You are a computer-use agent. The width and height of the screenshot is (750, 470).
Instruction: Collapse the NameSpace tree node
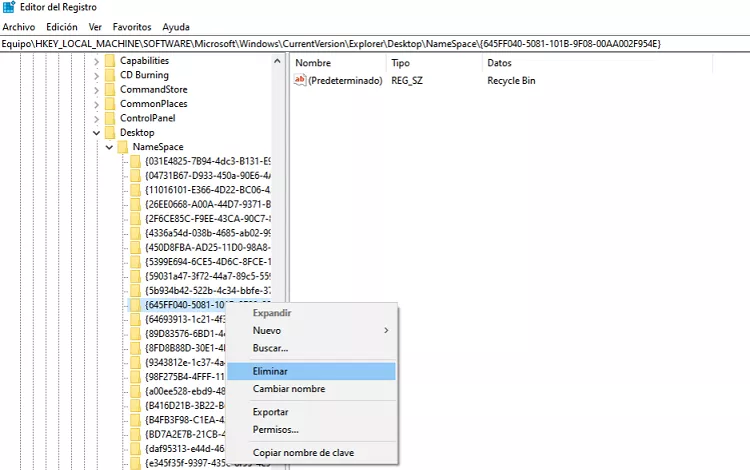pyautogui.click(x=109, y=147)
